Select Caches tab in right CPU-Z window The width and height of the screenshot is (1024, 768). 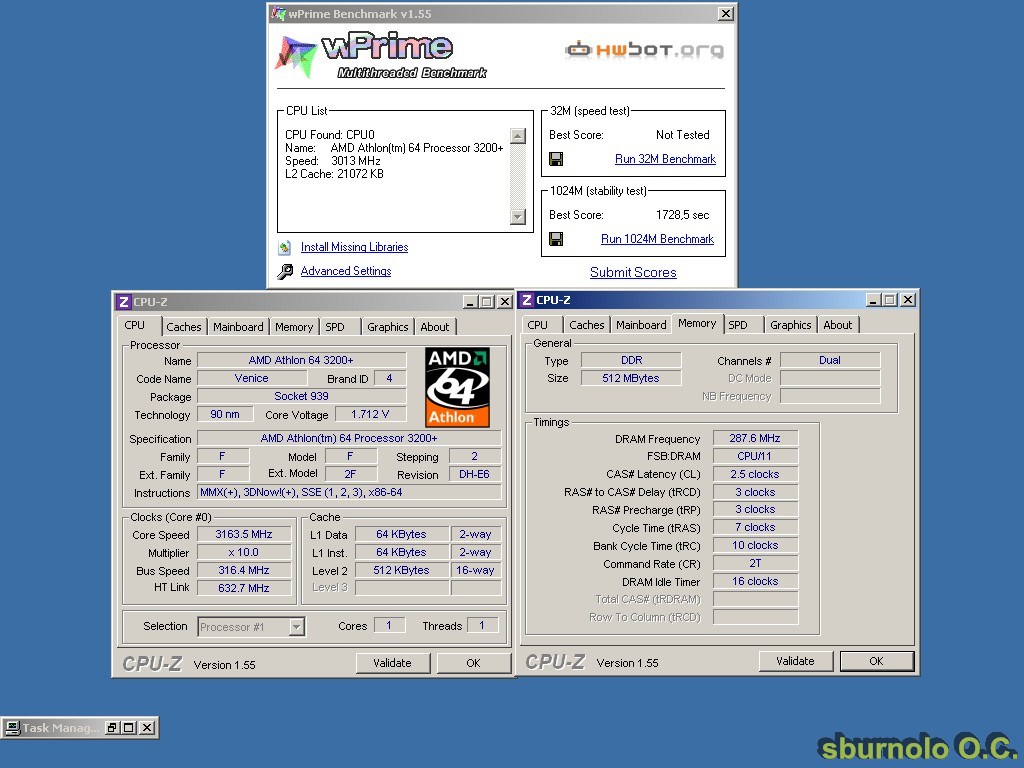[586, 325]
